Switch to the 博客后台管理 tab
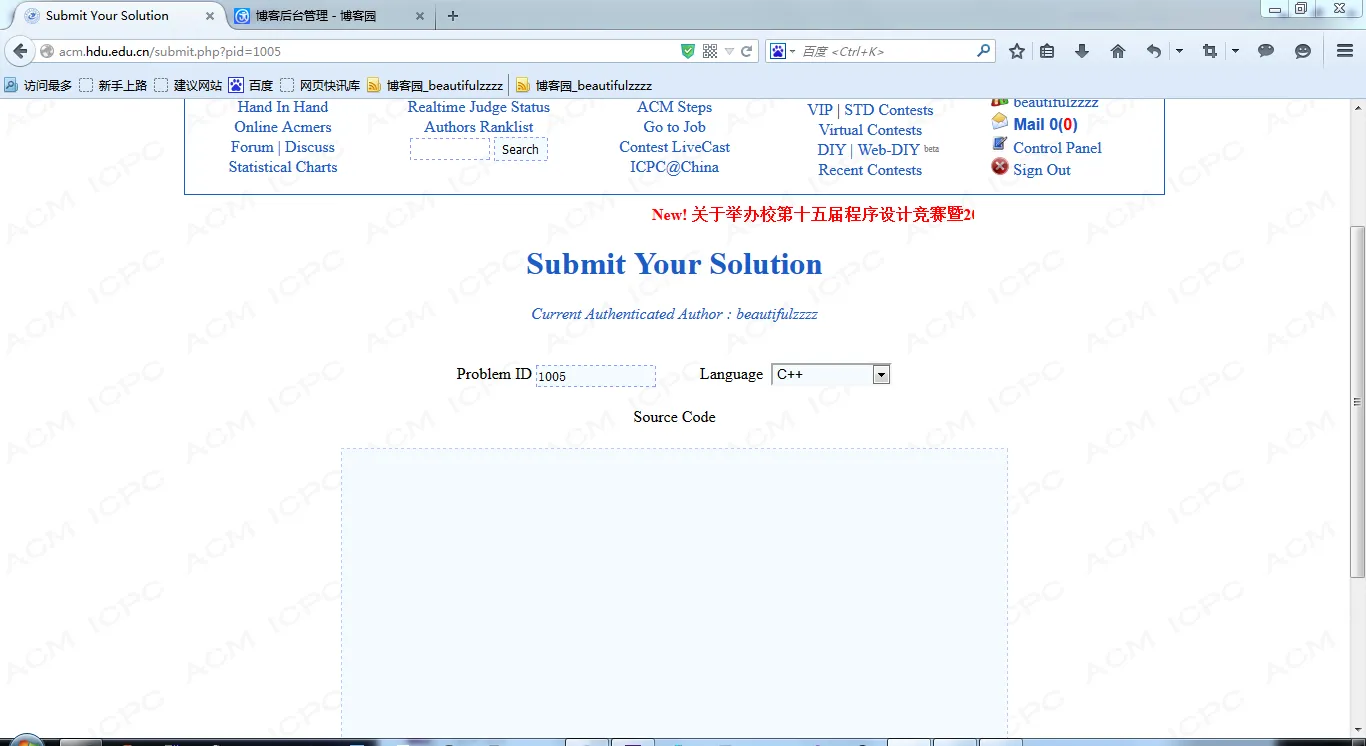Screen dimensions: 1366x746 [x=330, y=16]
